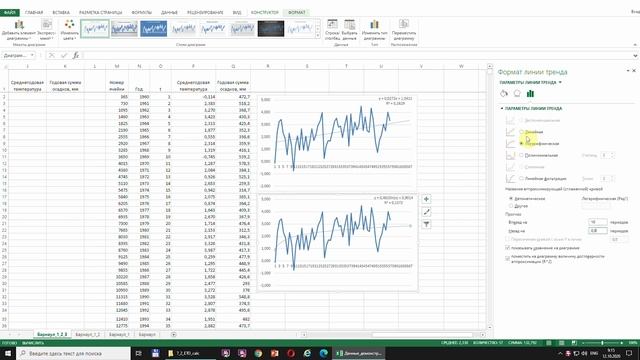This screenshot has width=640, height=360.
Task: Expand the formula bar
Action: 636,56
